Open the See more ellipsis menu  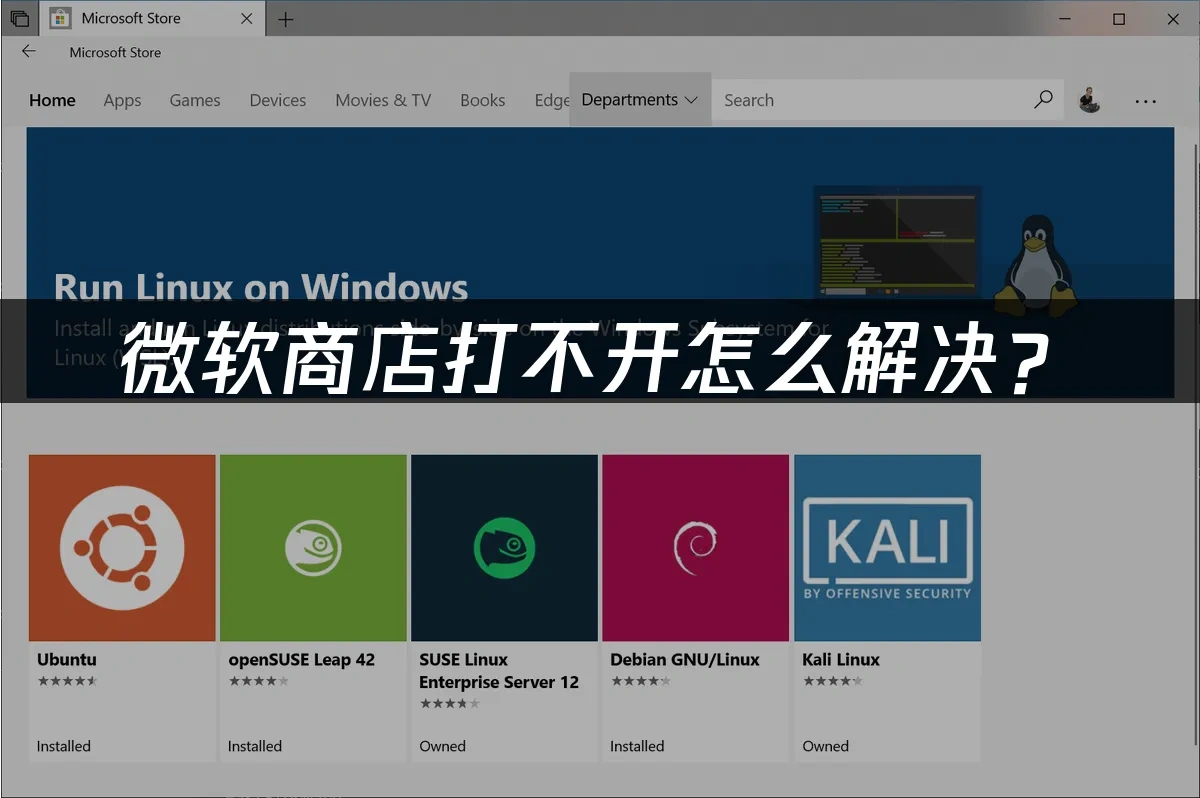pyautogui.click(x=1145, y=99)
